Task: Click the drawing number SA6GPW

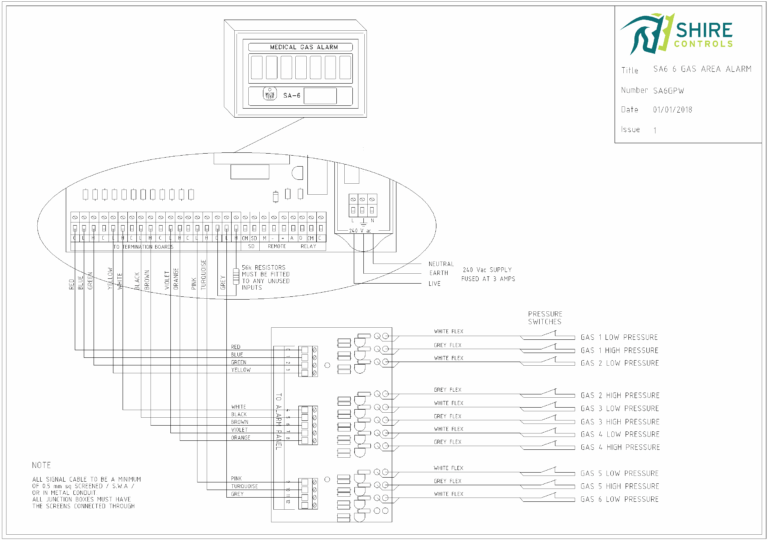Action: [x=674, y=90]
